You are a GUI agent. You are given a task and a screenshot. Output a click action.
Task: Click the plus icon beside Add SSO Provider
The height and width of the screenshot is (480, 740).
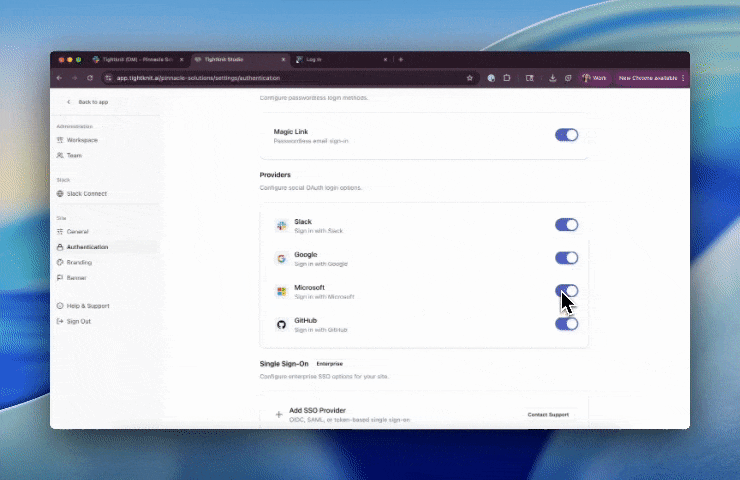click(279, 414)
